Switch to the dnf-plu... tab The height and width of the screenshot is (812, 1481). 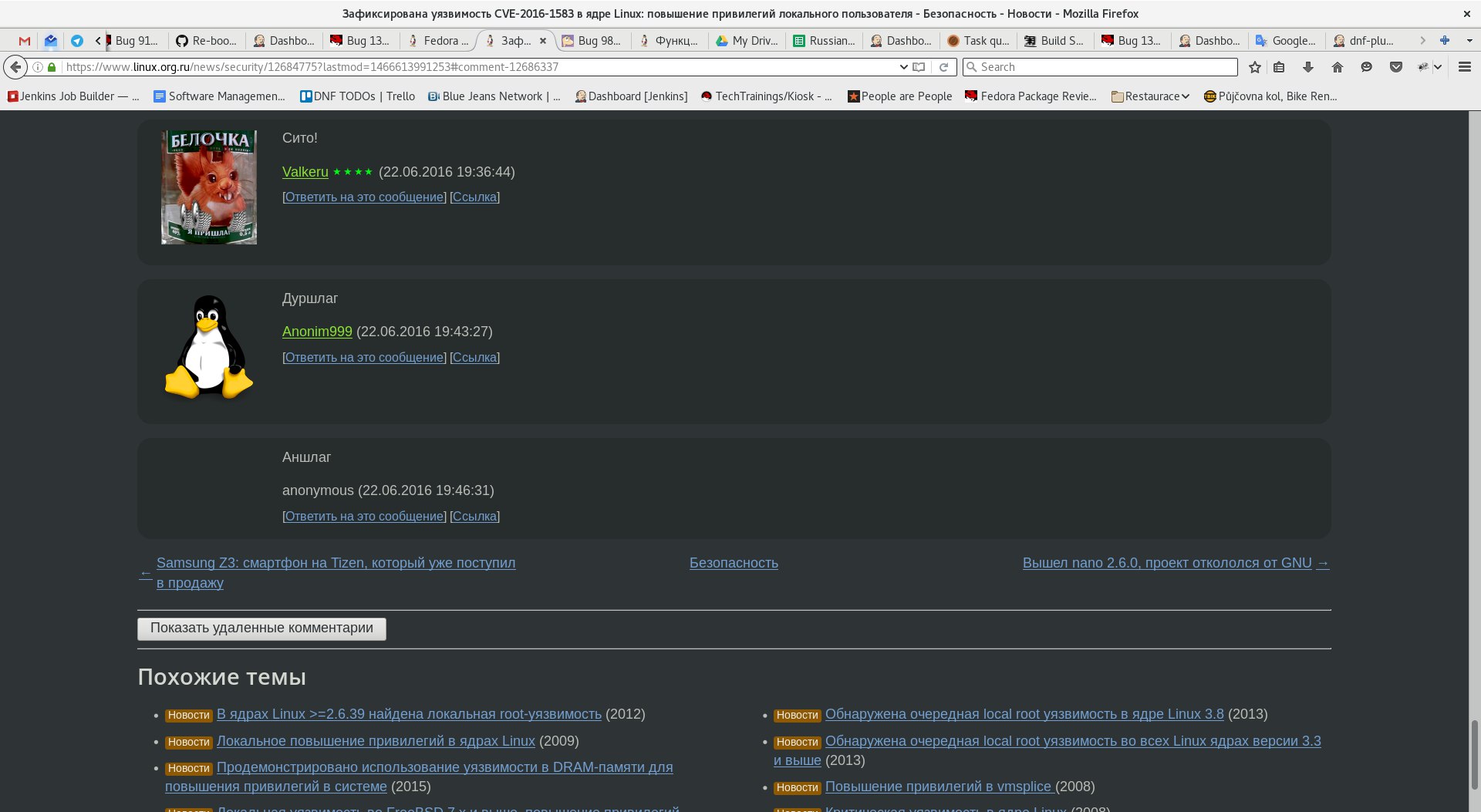(x=1363, y=41)
